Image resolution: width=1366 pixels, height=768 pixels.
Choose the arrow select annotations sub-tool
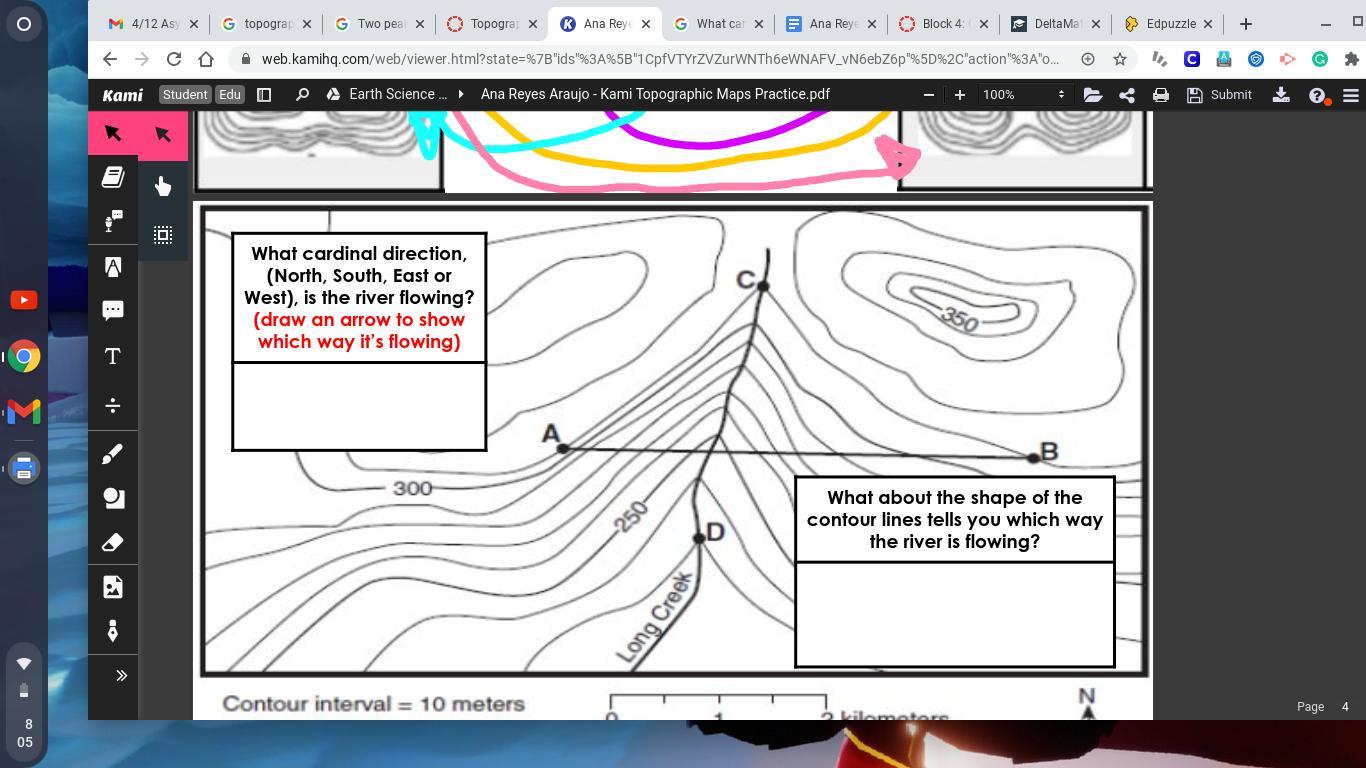pos(163,134)
